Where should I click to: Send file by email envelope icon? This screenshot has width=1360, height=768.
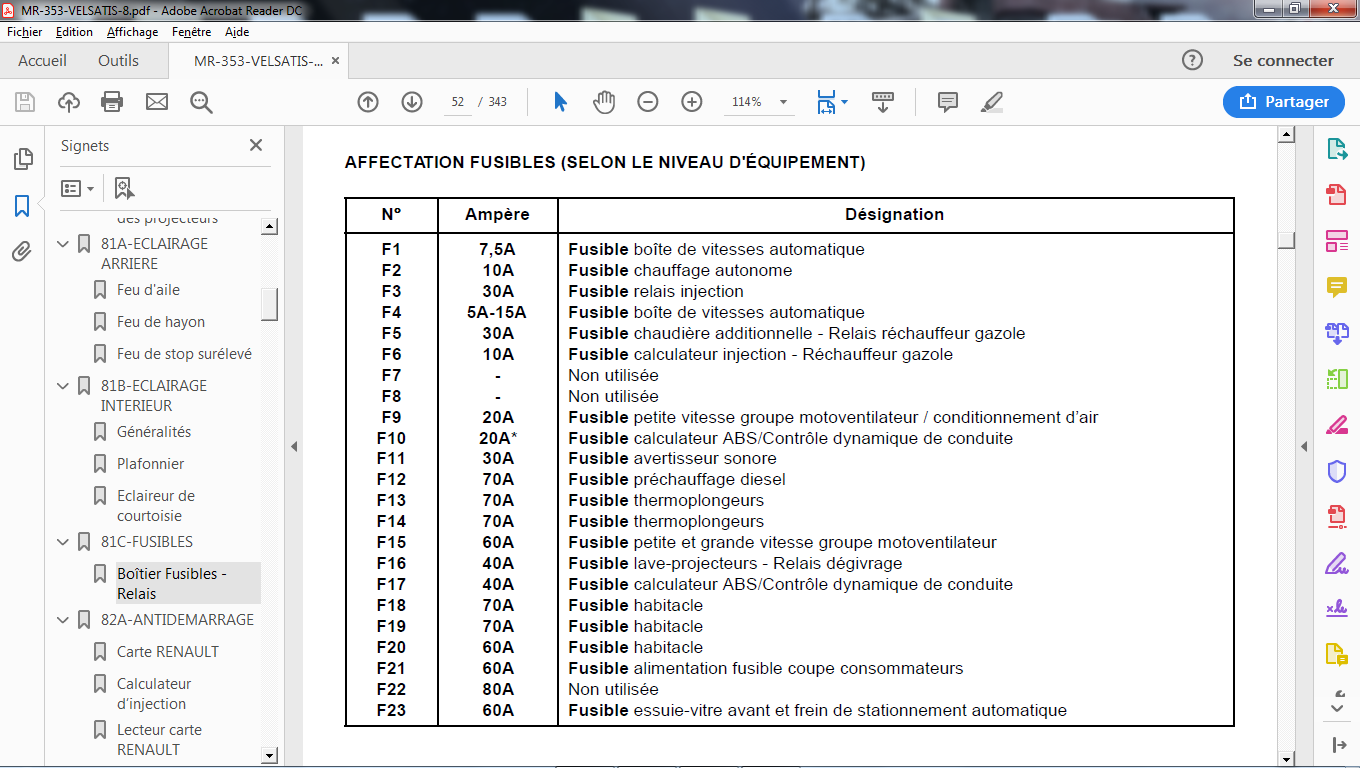point(157,102)
